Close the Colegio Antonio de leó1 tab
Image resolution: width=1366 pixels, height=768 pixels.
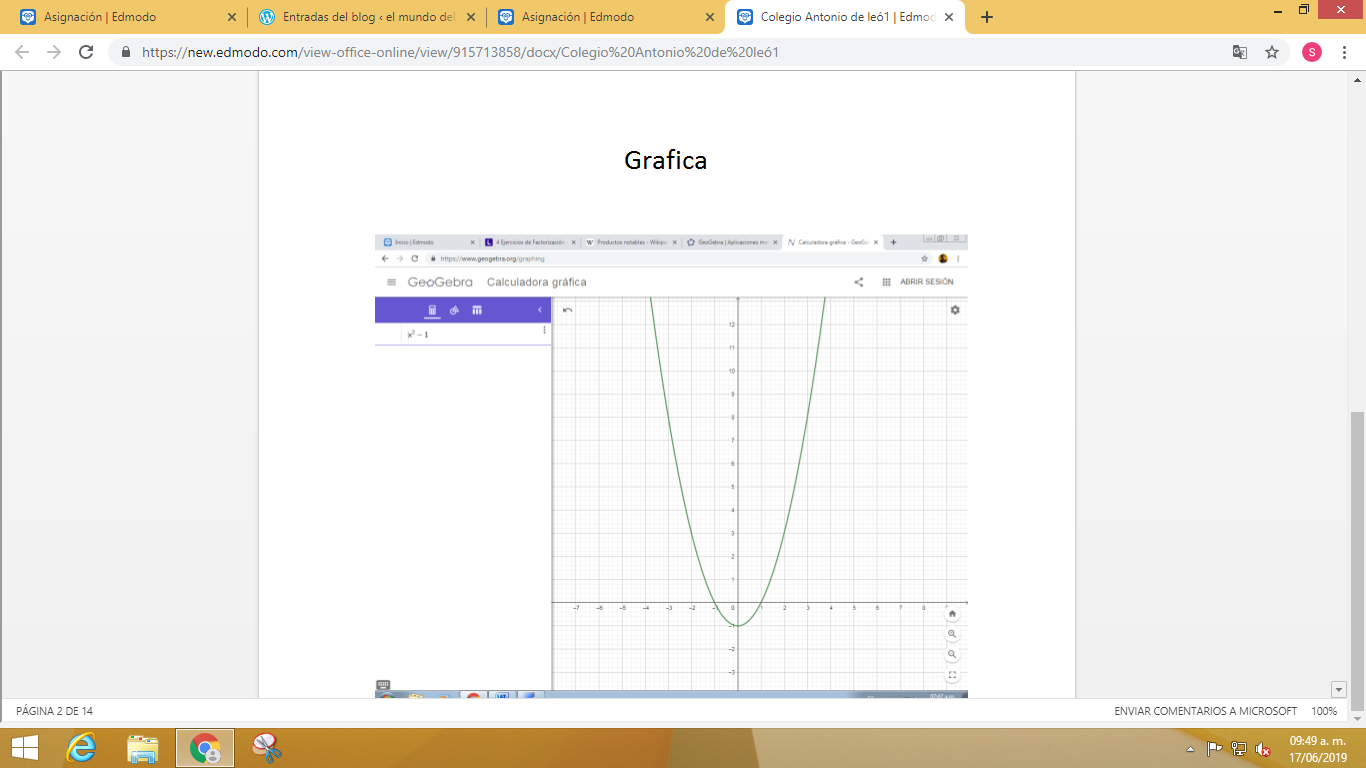coord(948,17)
